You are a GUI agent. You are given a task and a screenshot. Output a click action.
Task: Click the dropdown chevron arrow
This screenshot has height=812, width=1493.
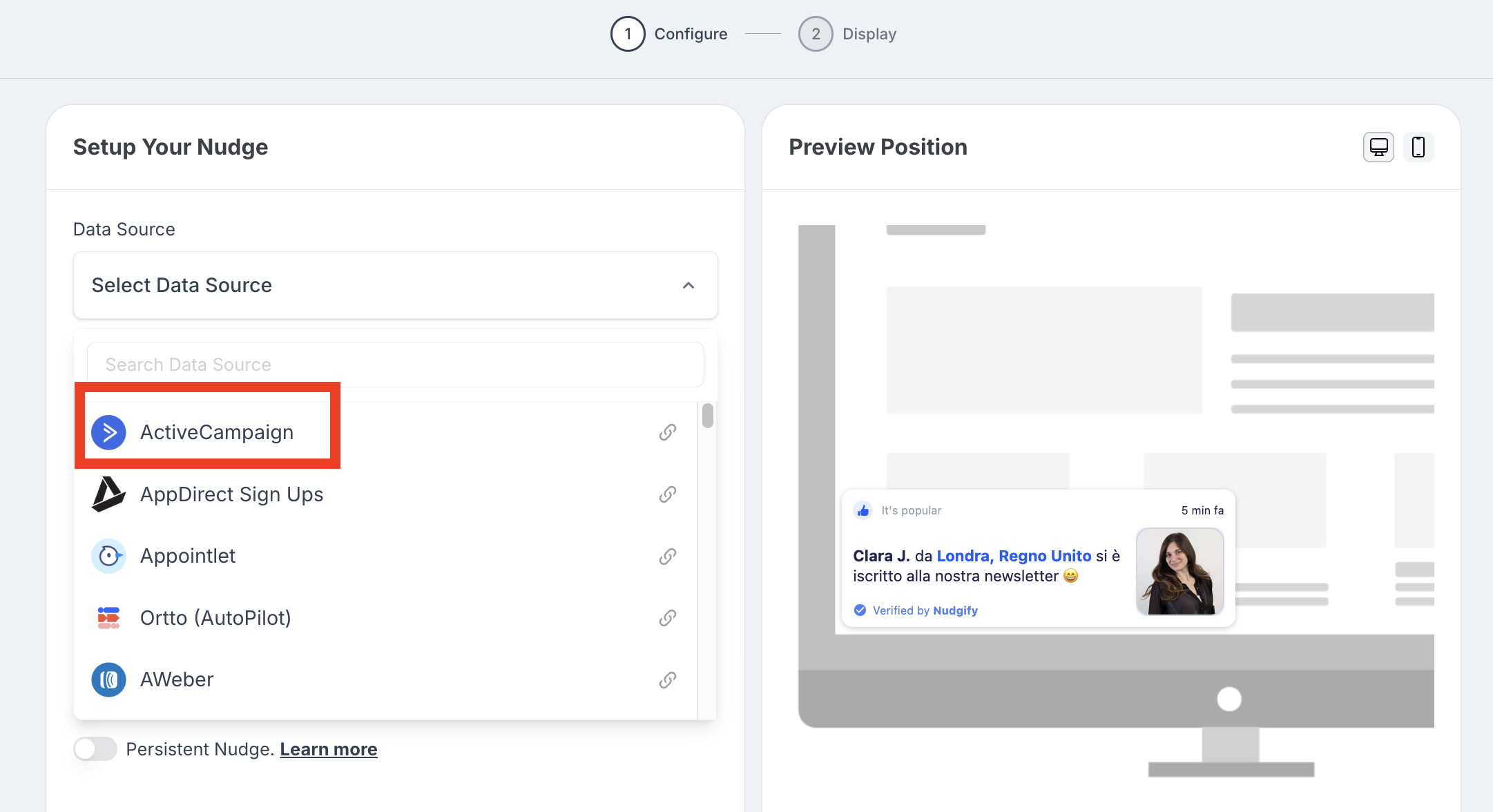tap(688, 285)
